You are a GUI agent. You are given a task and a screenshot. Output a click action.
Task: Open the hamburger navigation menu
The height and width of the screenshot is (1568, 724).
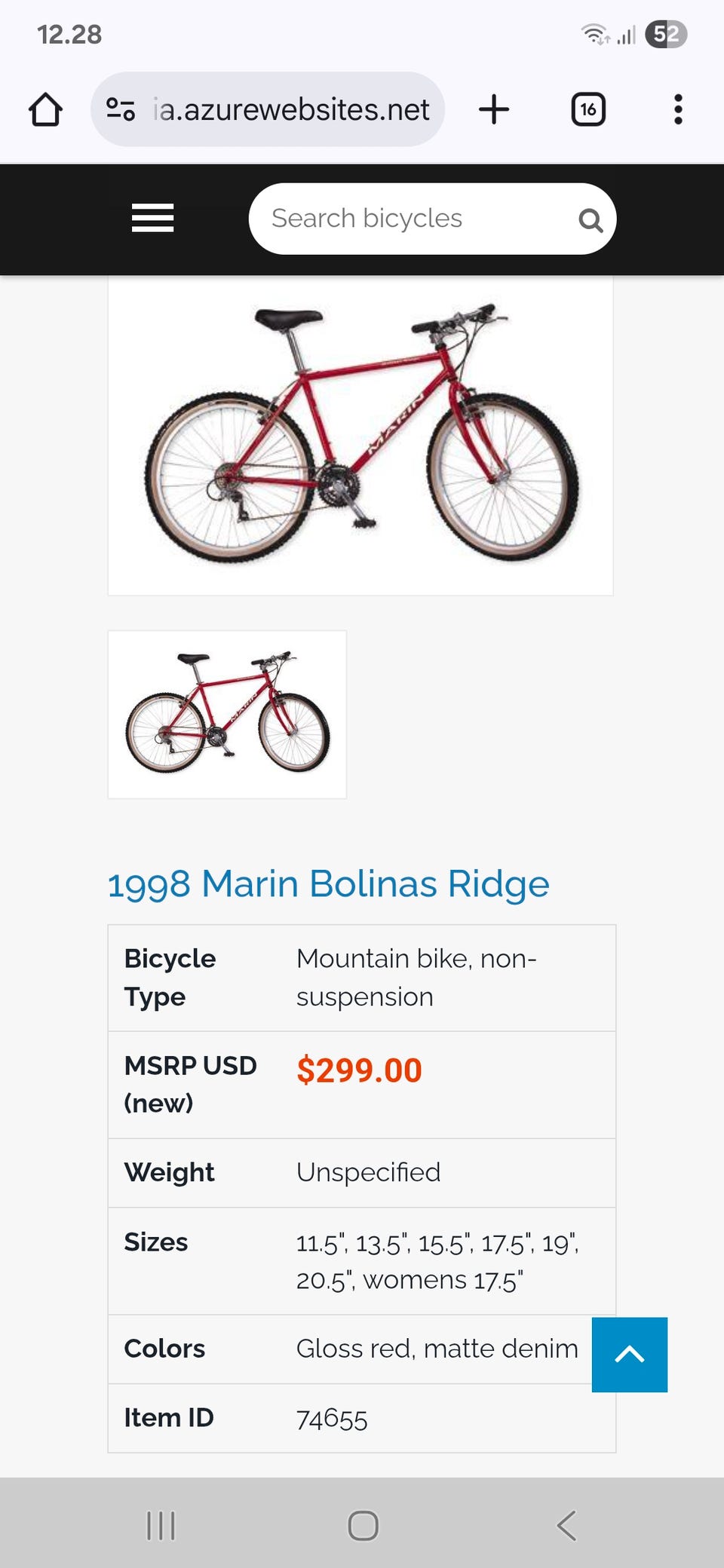pyautogui.click(x=152, y=219)
